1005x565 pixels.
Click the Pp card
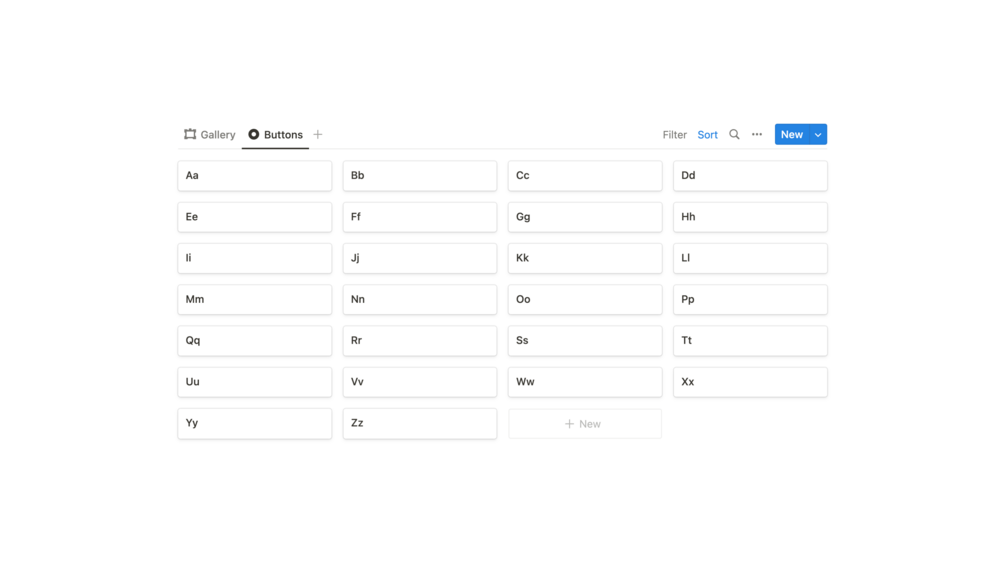coord(750,300)
